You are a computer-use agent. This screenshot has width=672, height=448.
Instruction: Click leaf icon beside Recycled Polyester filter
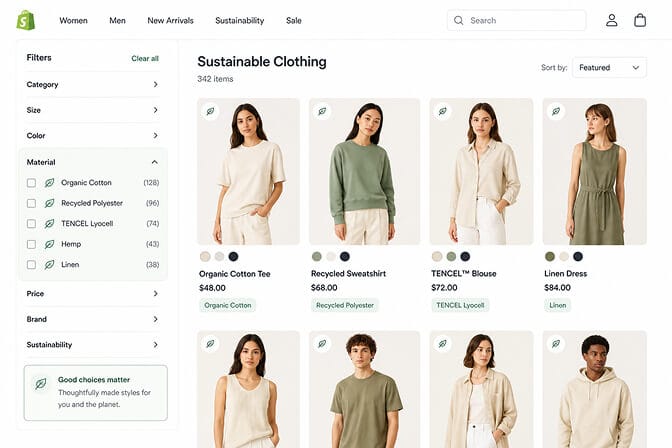click(49, 203)
